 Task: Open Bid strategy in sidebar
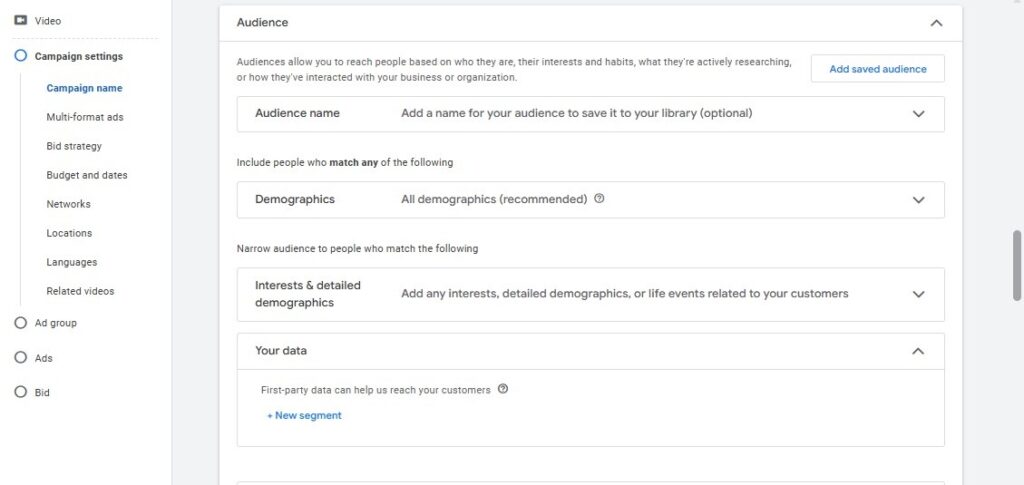pos(74,146)
